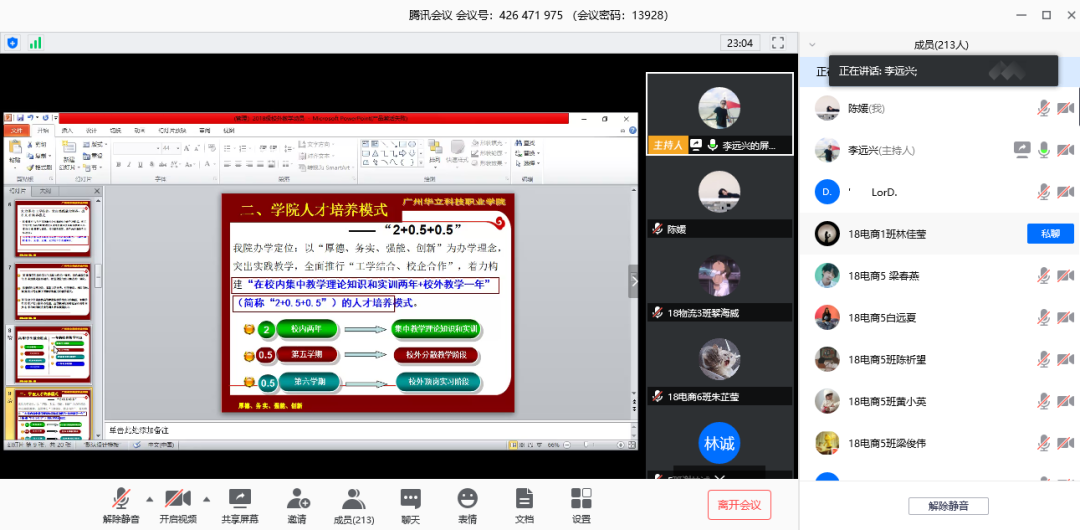1080x530 pixels.
Task: Click the blue security shield icon
Action: pyautogui.click(x=13, y=43)
